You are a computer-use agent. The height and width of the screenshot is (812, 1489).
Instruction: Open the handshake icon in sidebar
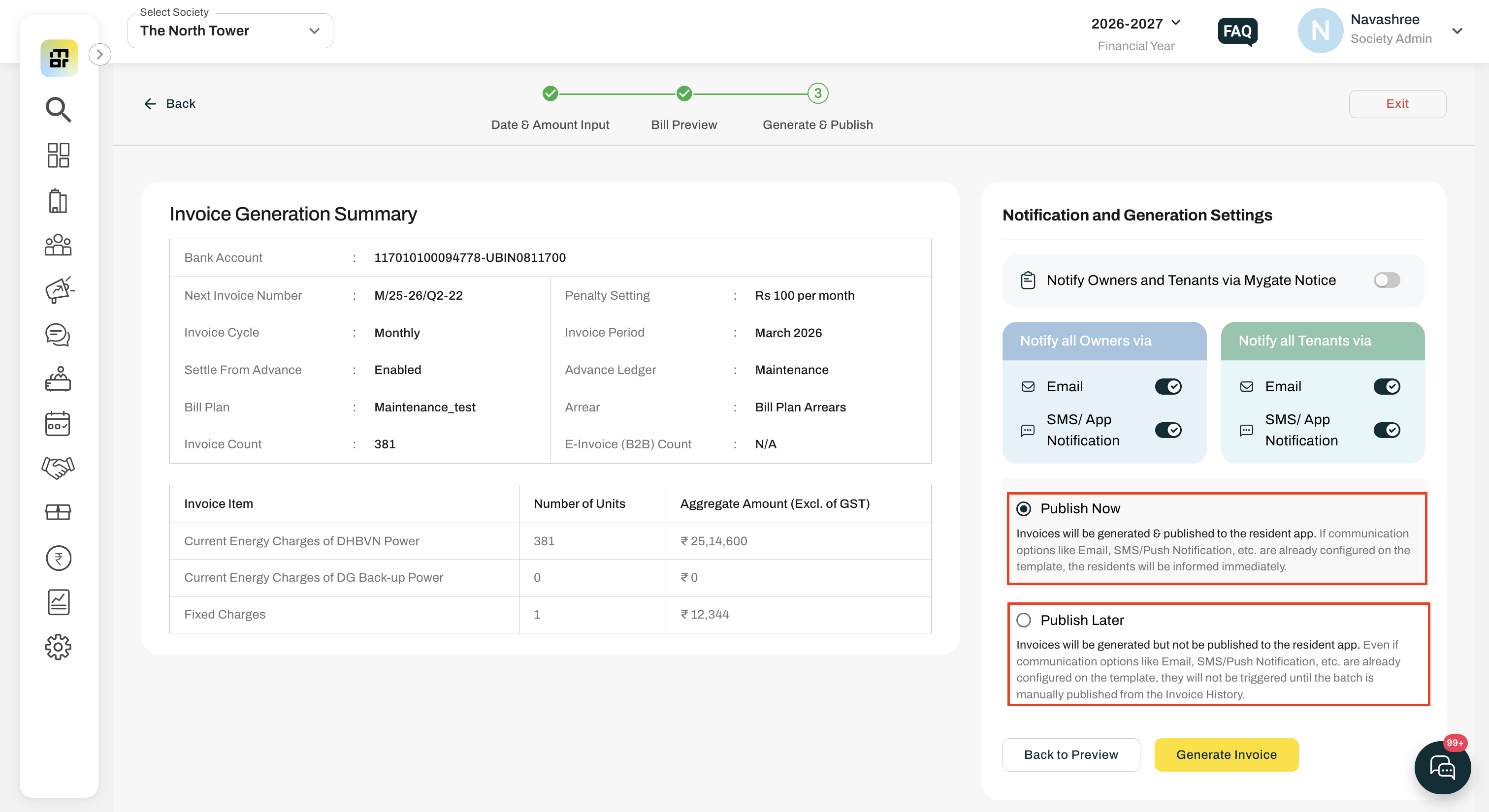coord(58,468)
